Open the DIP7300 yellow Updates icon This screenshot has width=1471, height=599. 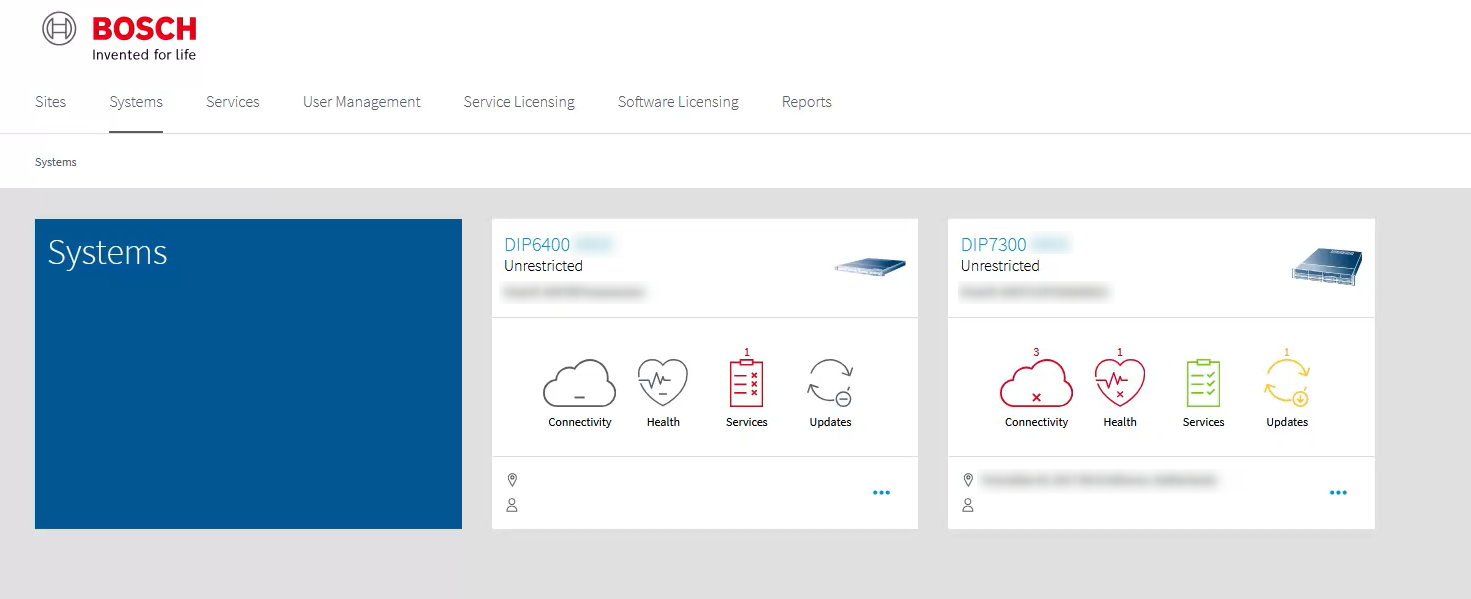point(1287,383)
